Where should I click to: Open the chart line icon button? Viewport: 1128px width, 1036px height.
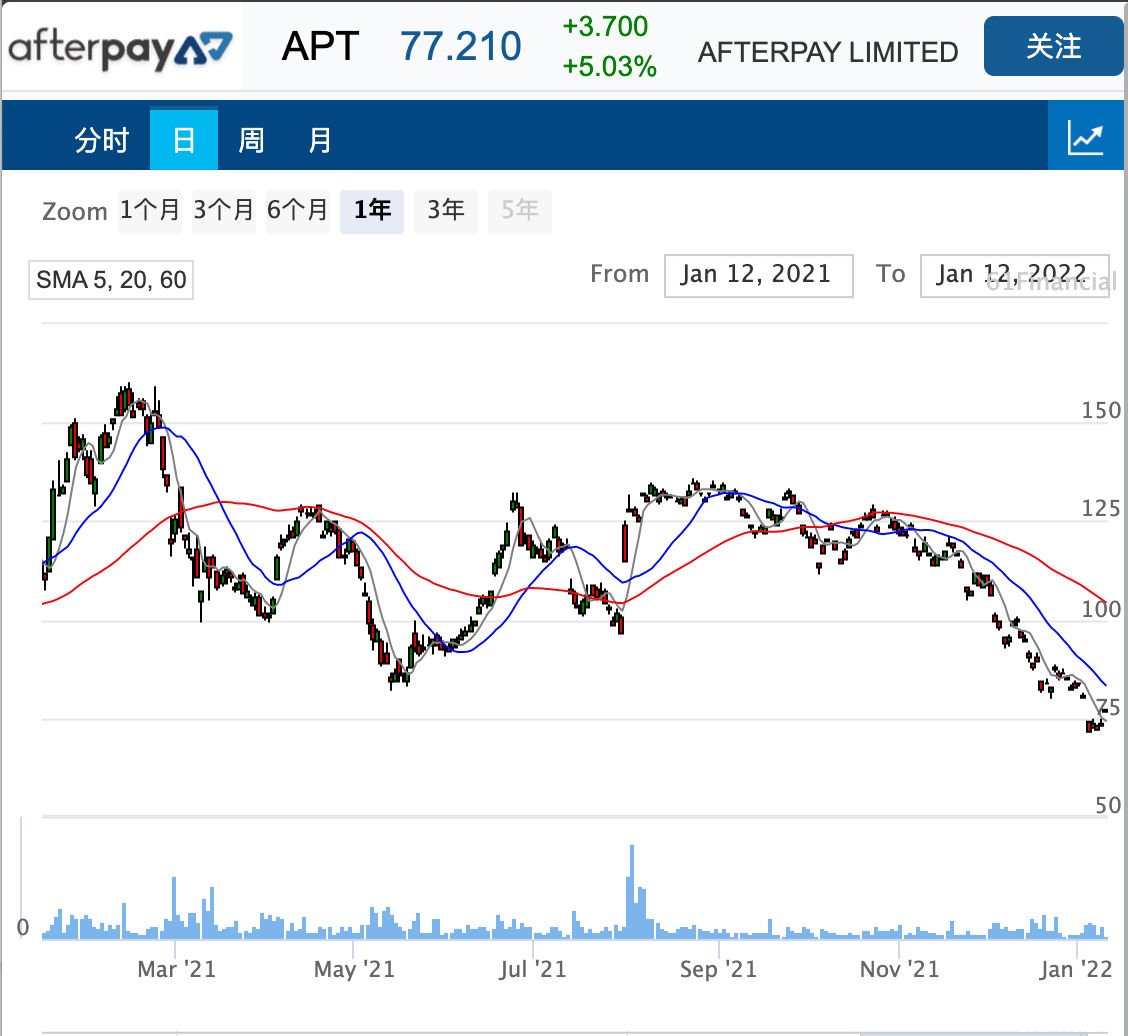1086,136
